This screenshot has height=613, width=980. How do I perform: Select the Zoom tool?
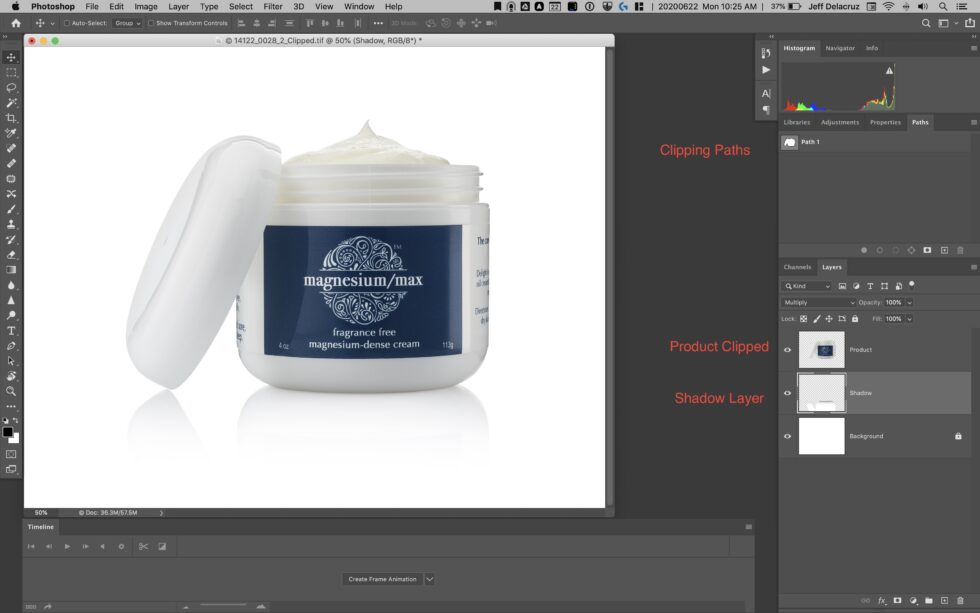tap(11, 391)
